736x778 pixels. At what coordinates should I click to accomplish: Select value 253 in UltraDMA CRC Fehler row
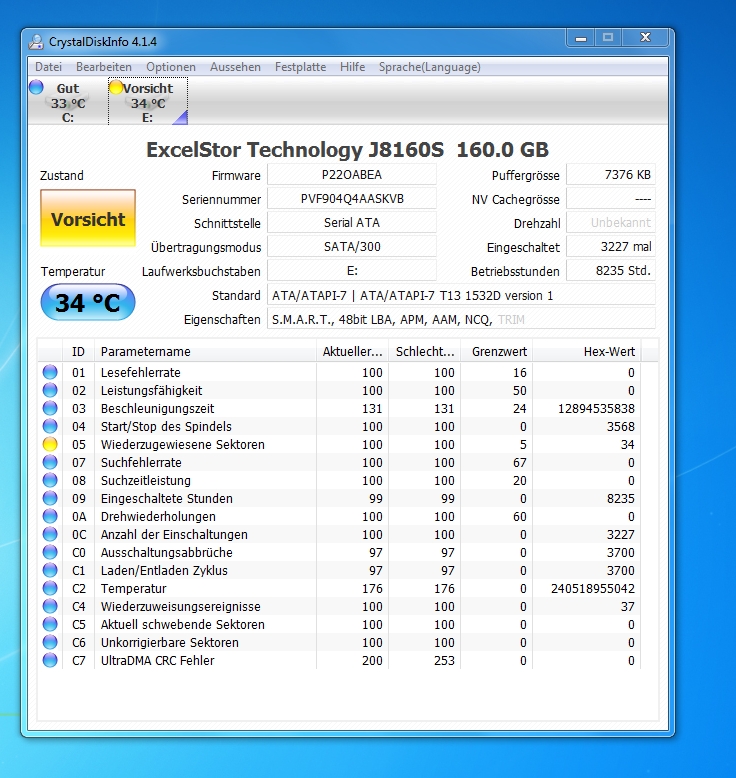(444, 660)
